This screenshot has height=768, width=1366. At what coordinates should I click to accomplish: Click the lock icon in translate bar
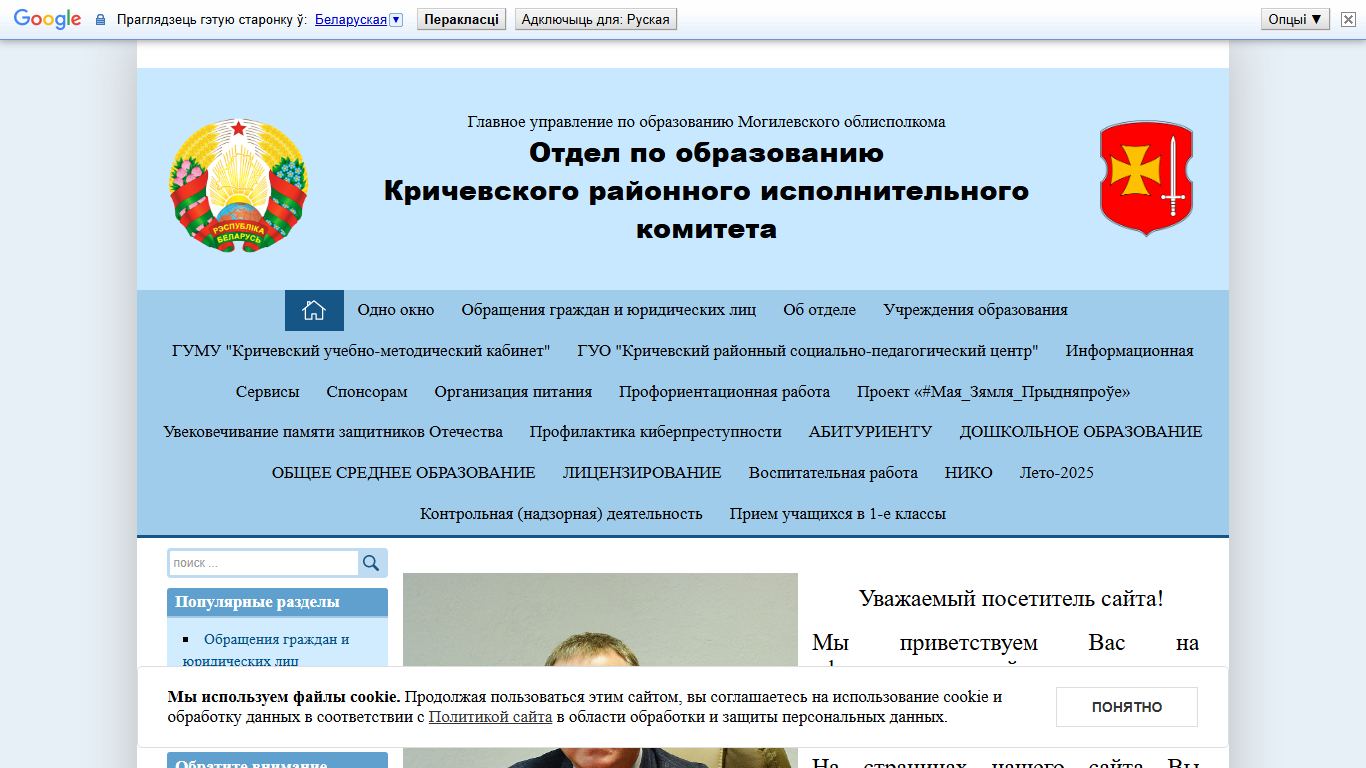(100, 19)
